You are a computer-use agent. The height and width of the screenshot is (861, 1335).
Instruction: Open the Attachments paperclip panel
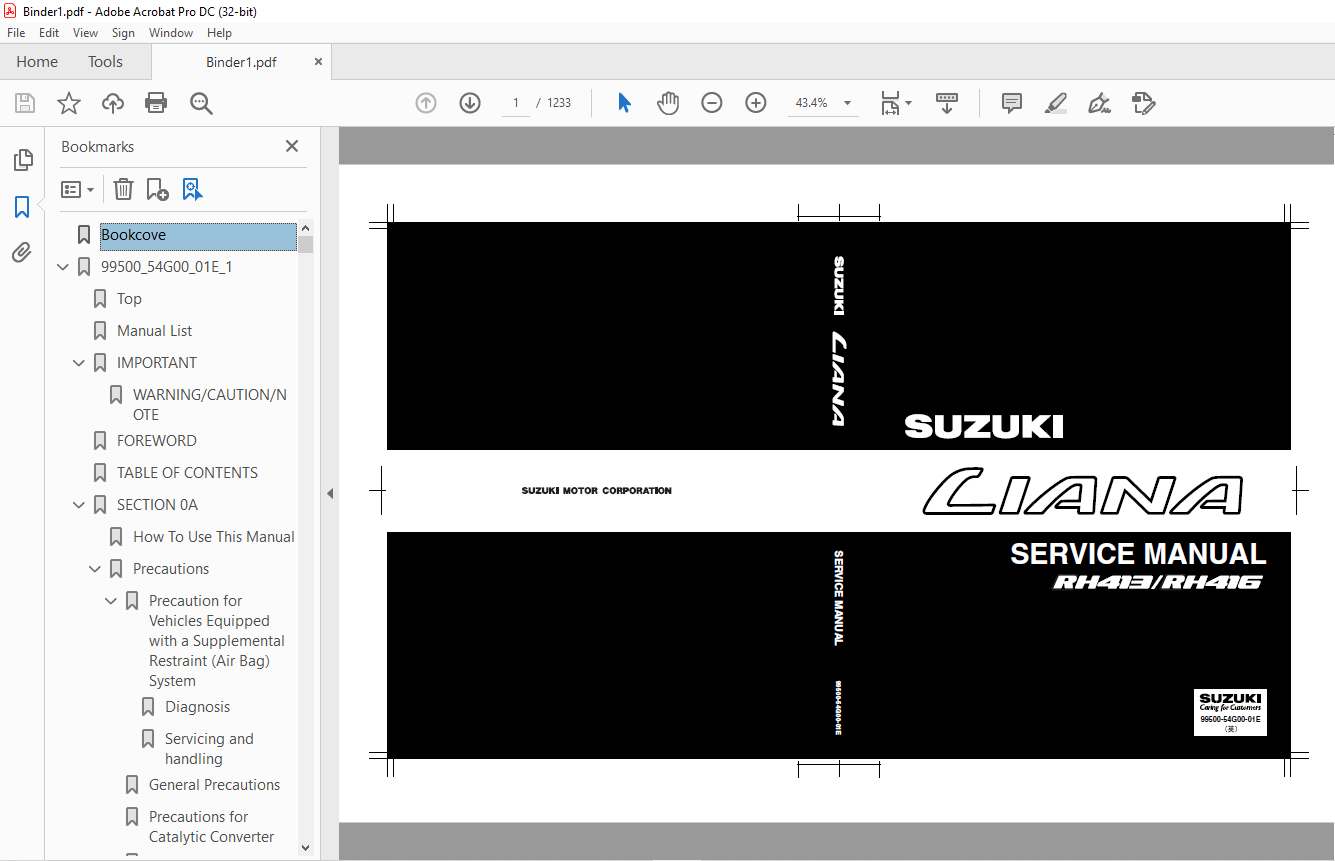(22, 252)
